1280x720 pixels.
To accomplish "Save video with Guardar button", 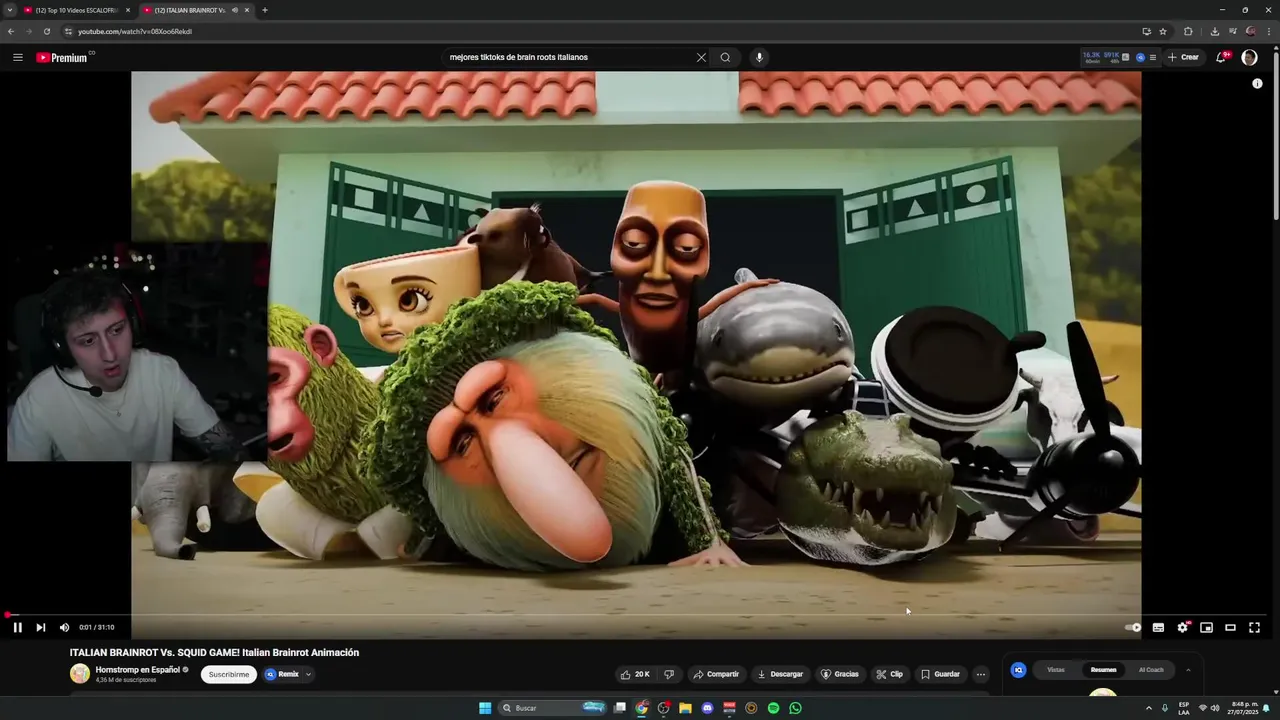I will pos(940,674).
